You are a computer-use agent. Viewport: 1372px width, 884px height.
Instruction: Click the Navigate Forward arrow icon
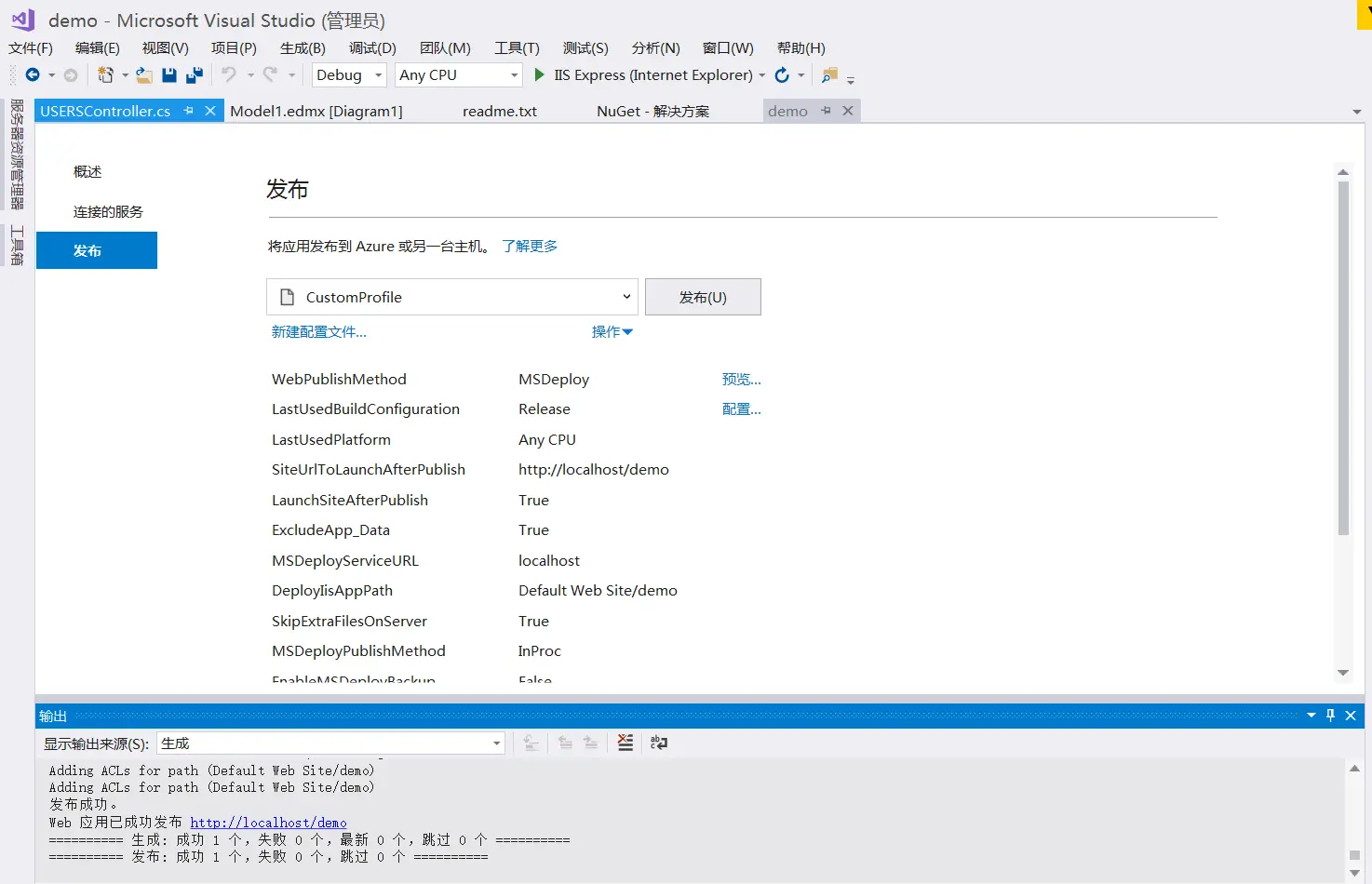[x=71, y=74]
